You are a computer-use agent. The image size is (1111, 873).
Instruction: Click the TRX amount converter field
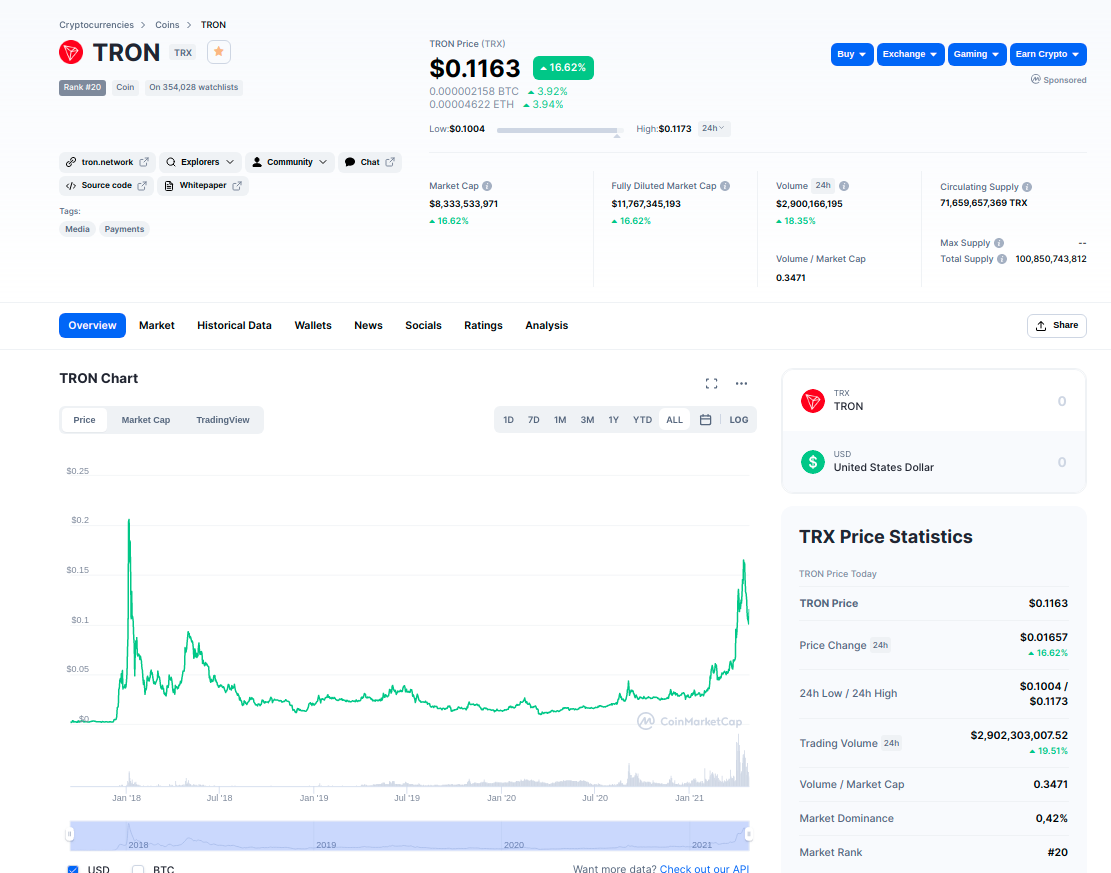tap(1000, 402)
